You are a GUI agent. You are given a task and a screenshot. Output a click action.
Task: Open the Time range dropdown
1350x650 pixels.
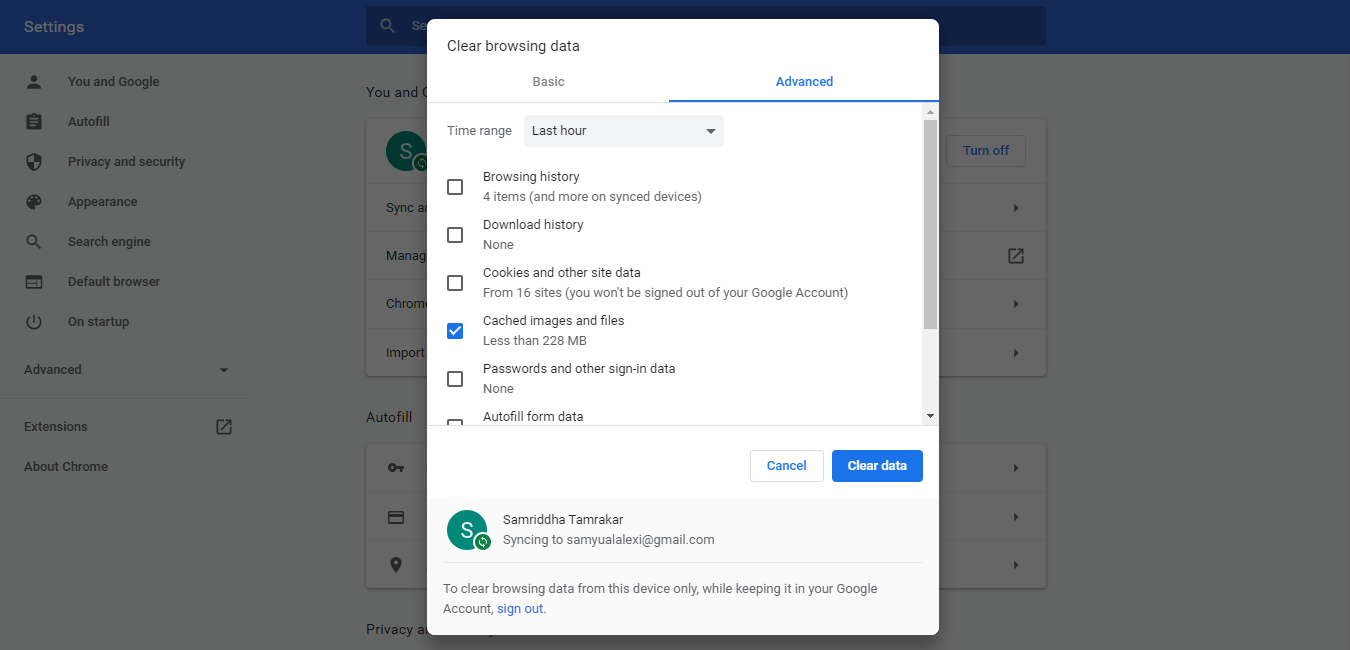click(624, 131)
